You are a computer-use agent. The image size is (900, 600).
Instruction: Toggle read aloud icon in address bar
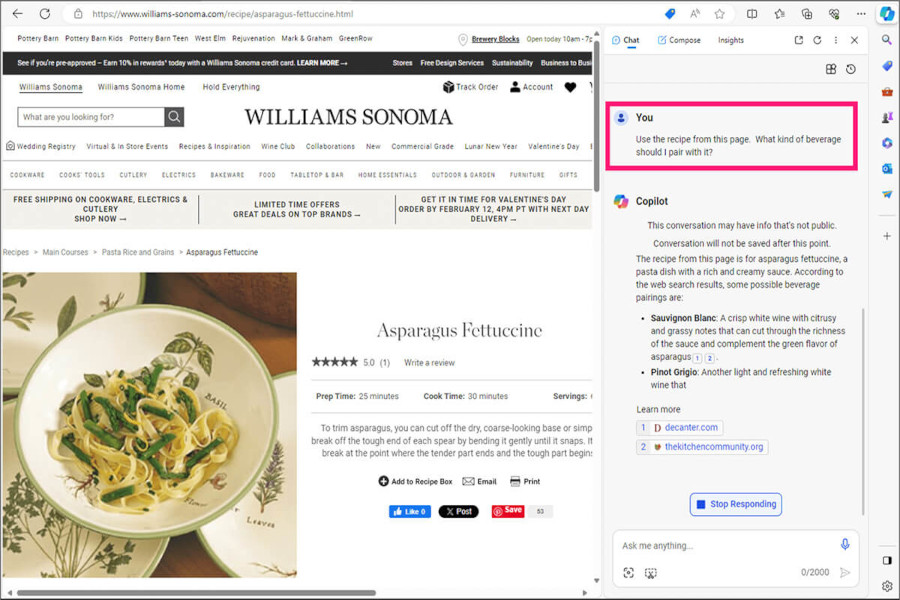[695, 14]
